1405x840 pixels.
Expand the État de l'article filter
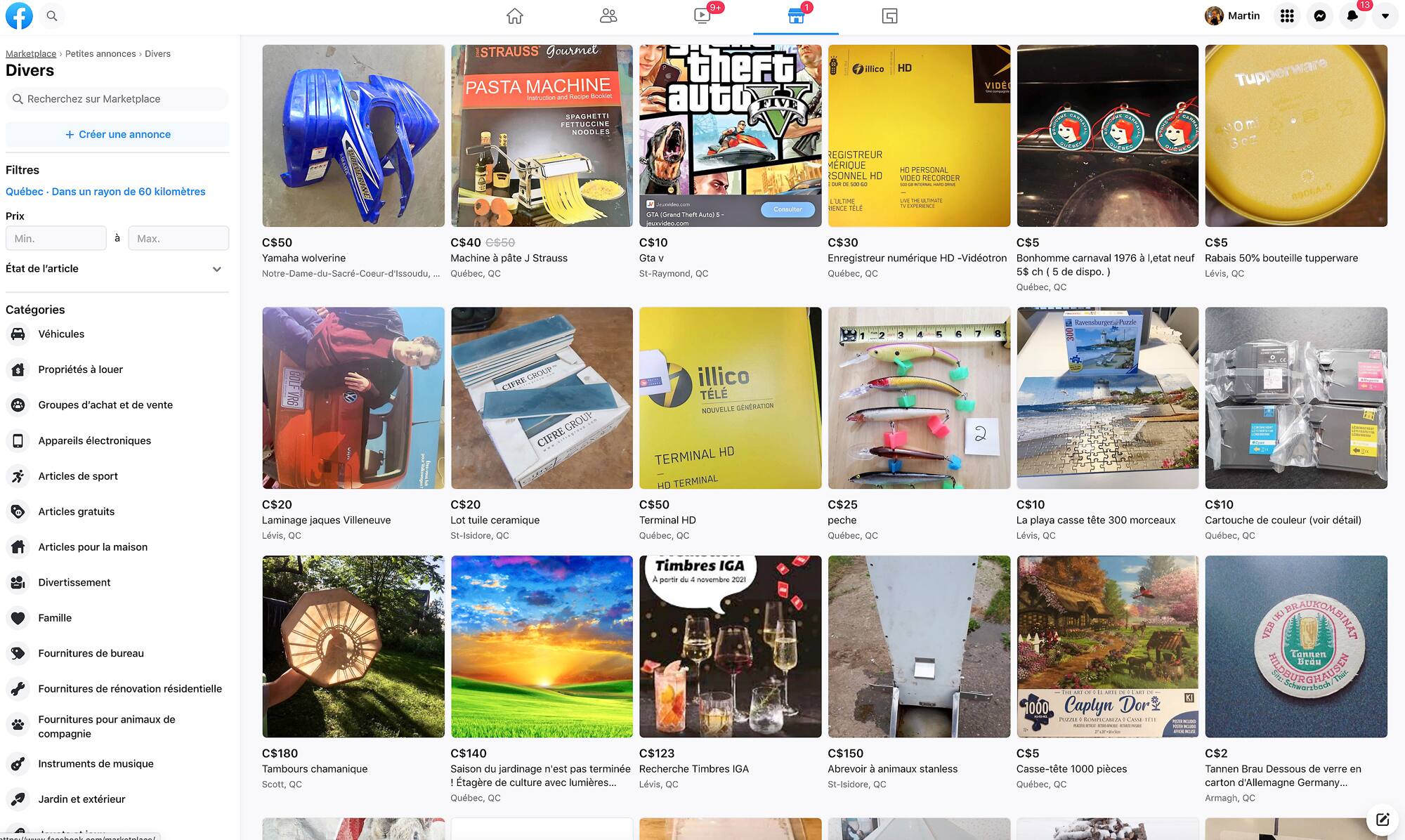[117, 269]
